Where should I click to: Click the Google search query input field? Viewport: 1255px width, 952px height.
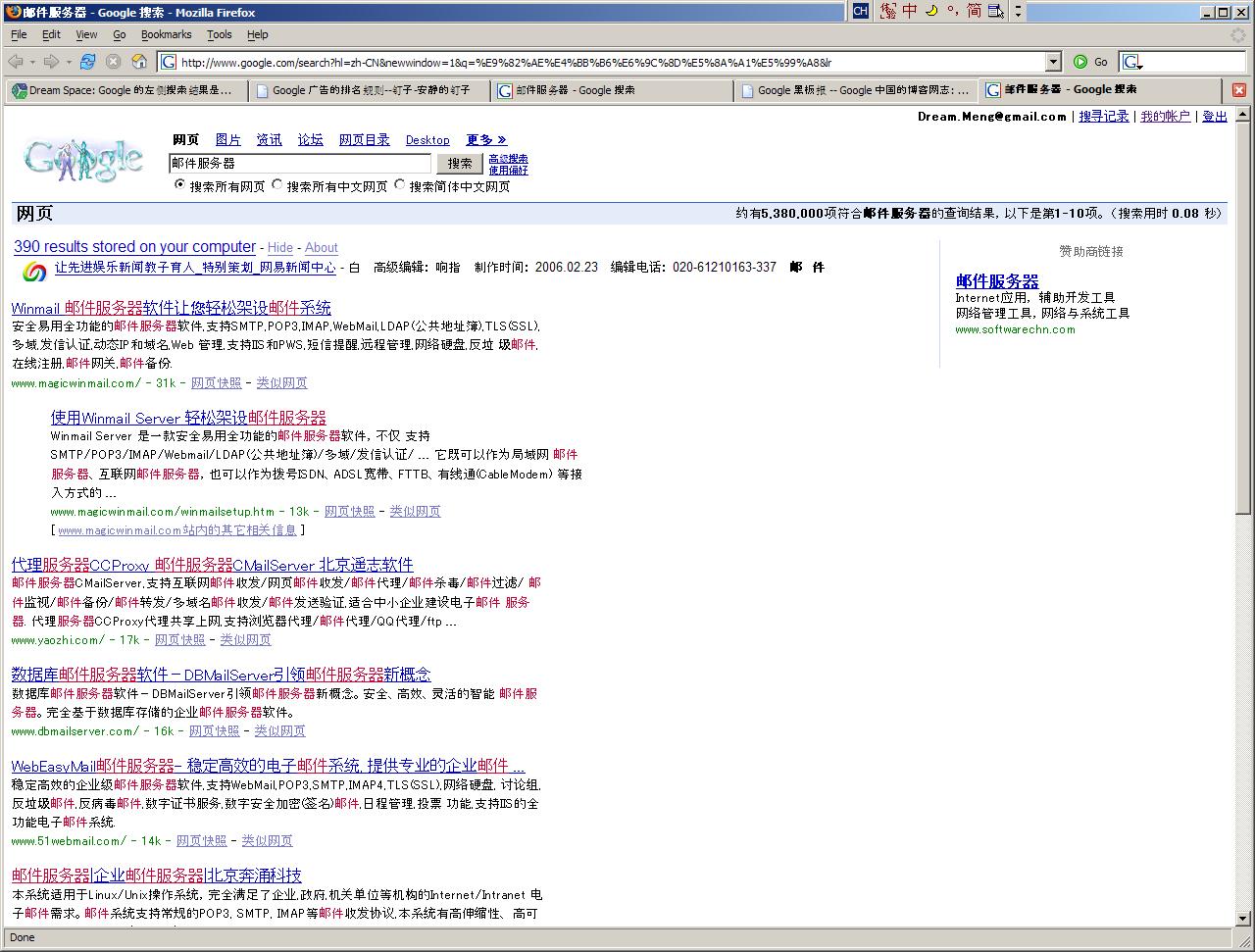click(300, 164)
